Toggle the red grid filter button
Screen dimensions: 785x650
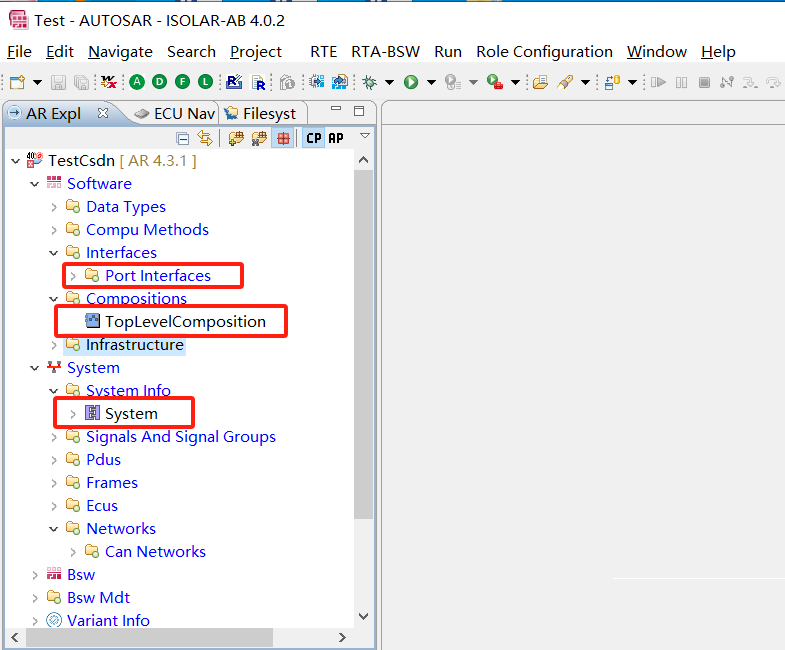point(283,138)
